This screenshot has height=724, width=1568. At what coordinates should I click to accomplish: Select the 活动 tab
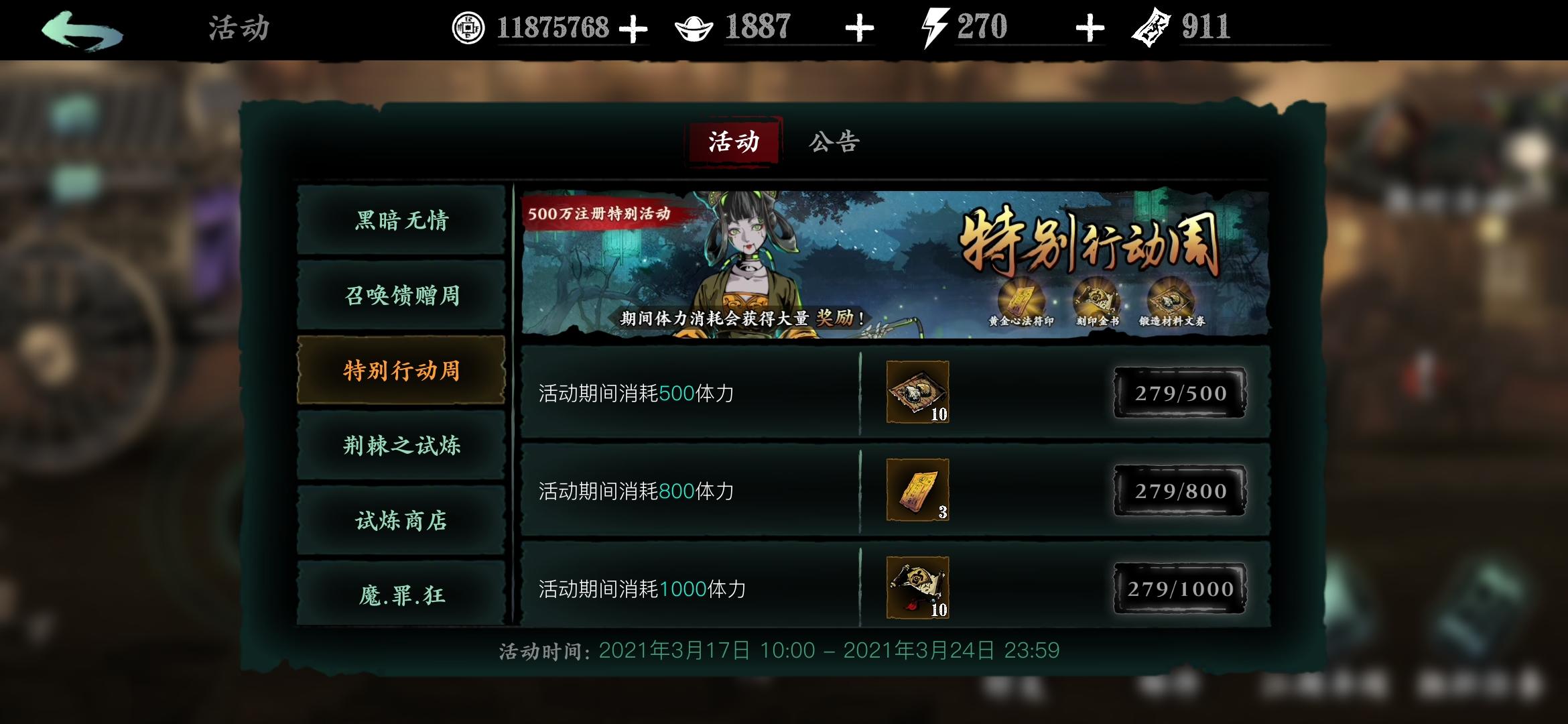pyautogui.click(x=734, y=142)
